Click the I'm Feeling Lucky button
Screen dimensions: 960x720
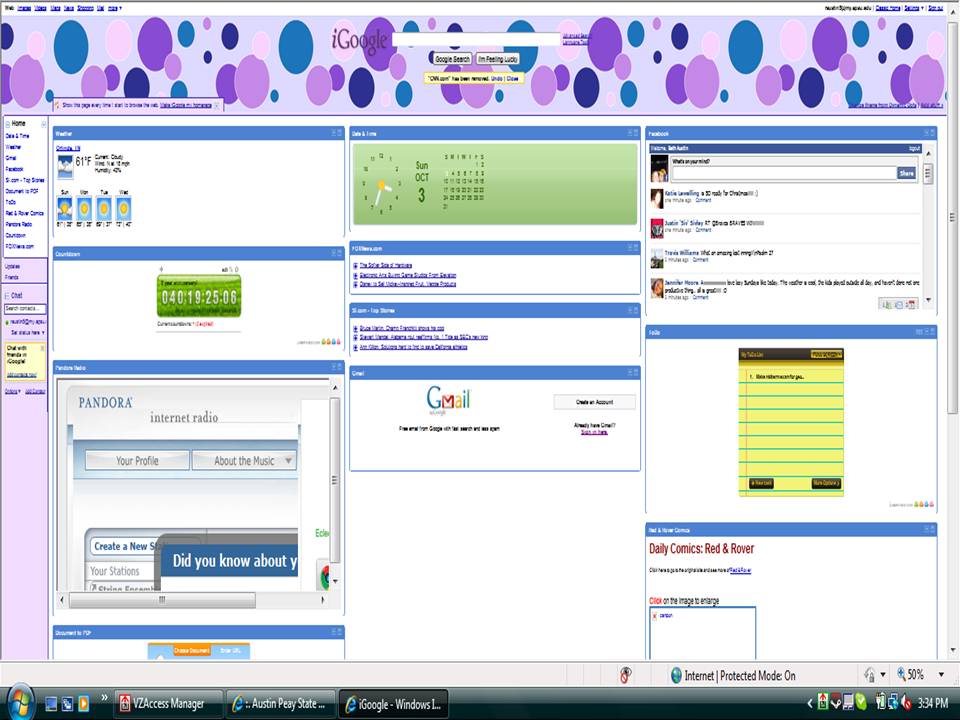[498, 59]
